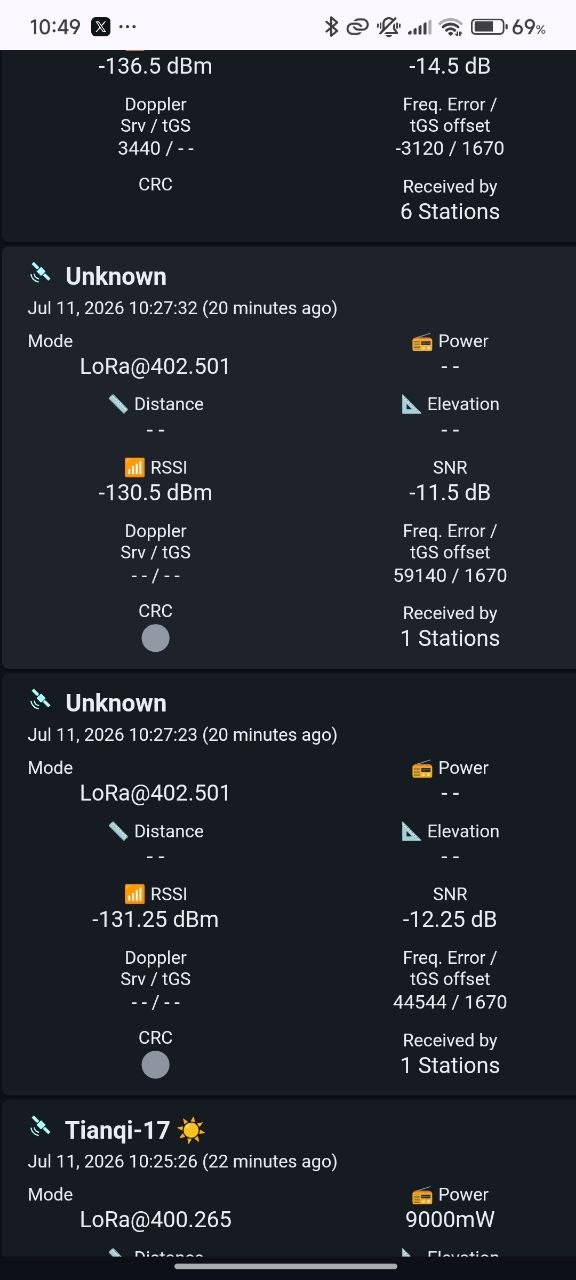576x1280 pixels.
Task: Tap Power radio icon in Tianqi-17 card
Action: tap(422, 1196)
